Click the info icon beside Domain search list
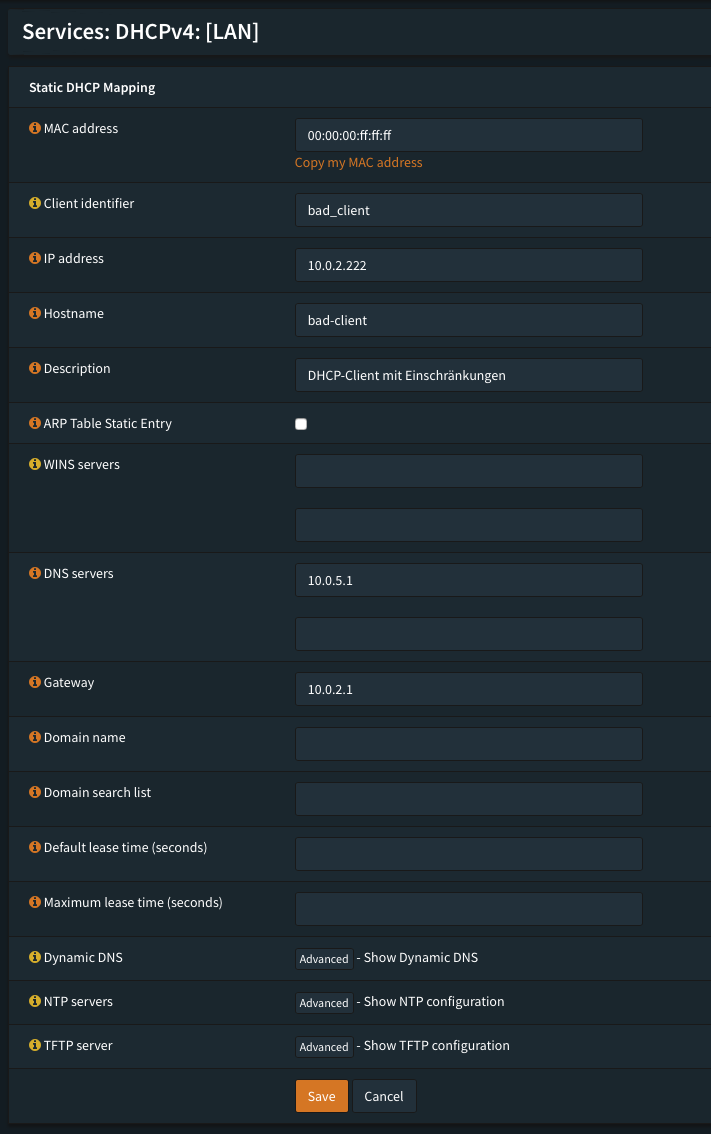The image size is (711, 1134). pos(35,793)
